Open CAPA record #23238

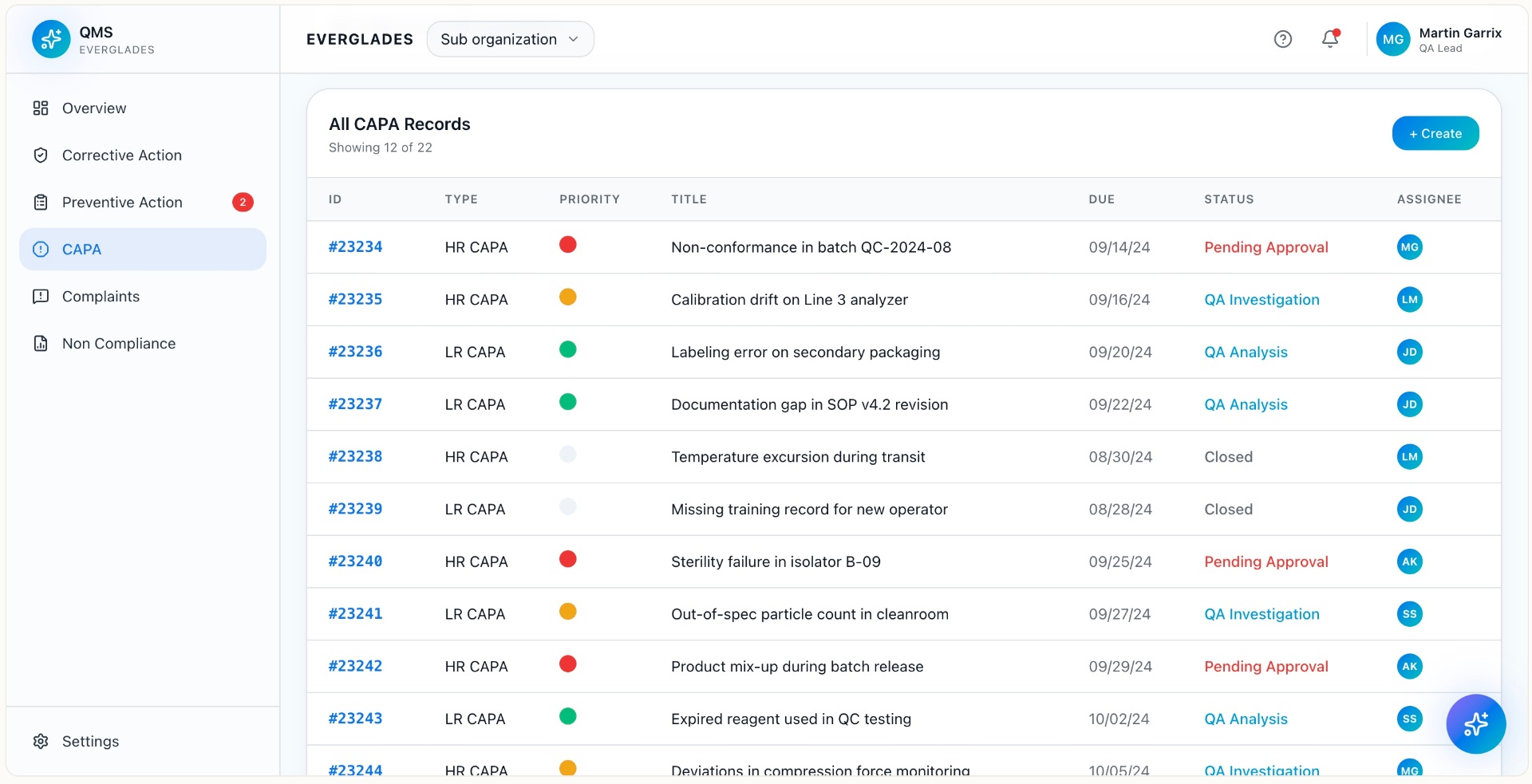pos(355,457)
